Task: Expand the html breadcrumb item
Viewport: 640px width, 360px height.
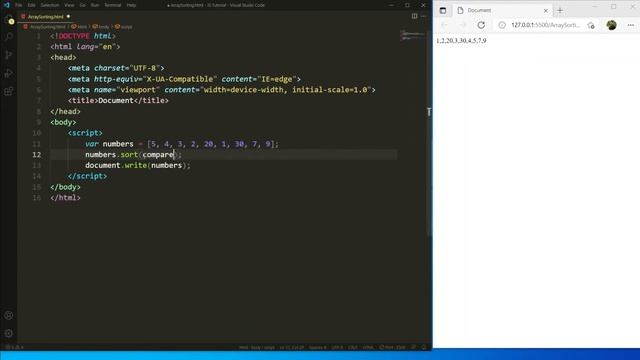Action: coord(79,27)
